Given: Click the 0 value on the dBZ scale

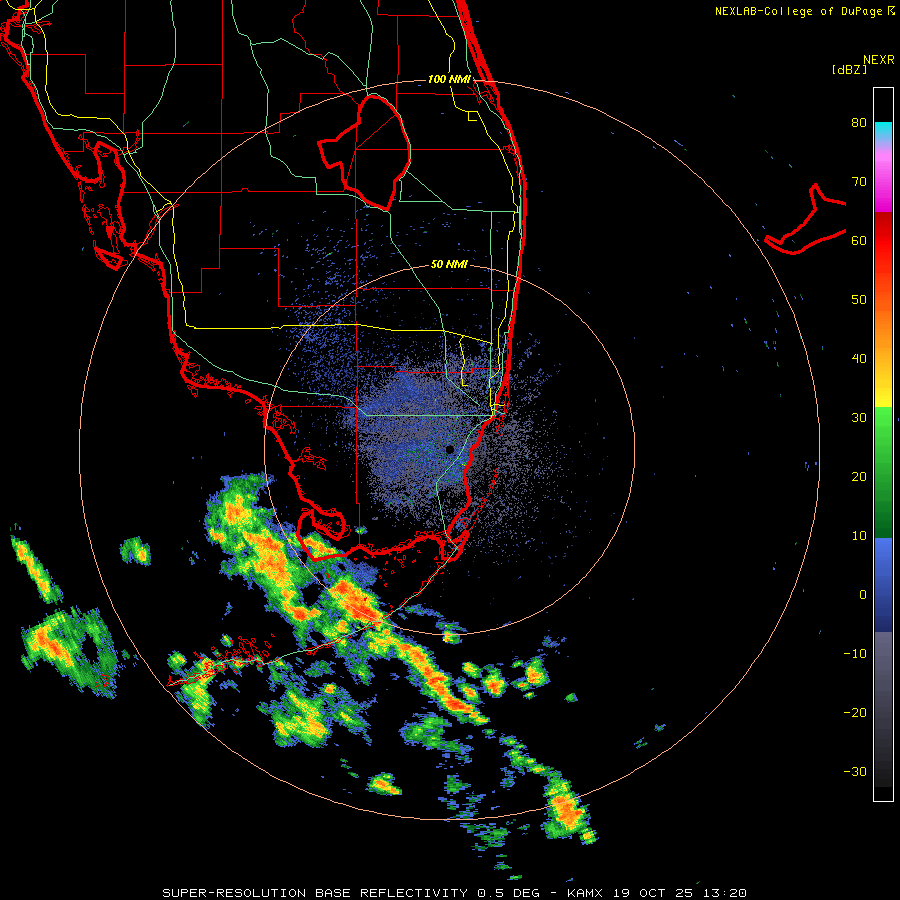Looking at the screenshot, I should (863, 595).
